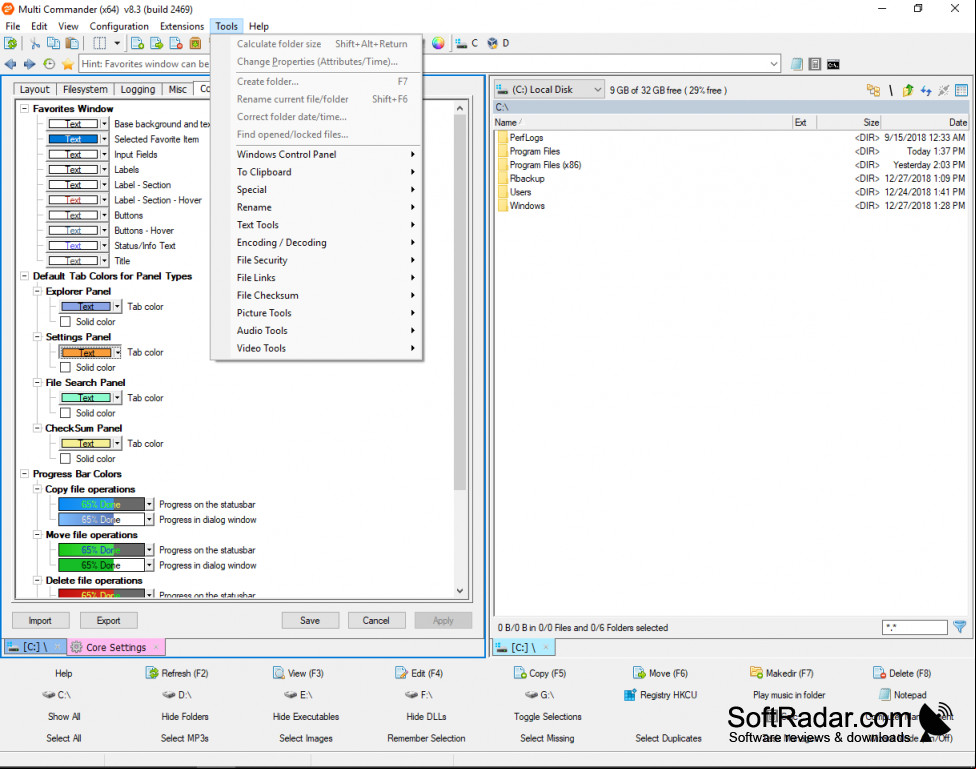Click the Cancel button
This screenshot has height=769, width=976.
pos(376,620)
